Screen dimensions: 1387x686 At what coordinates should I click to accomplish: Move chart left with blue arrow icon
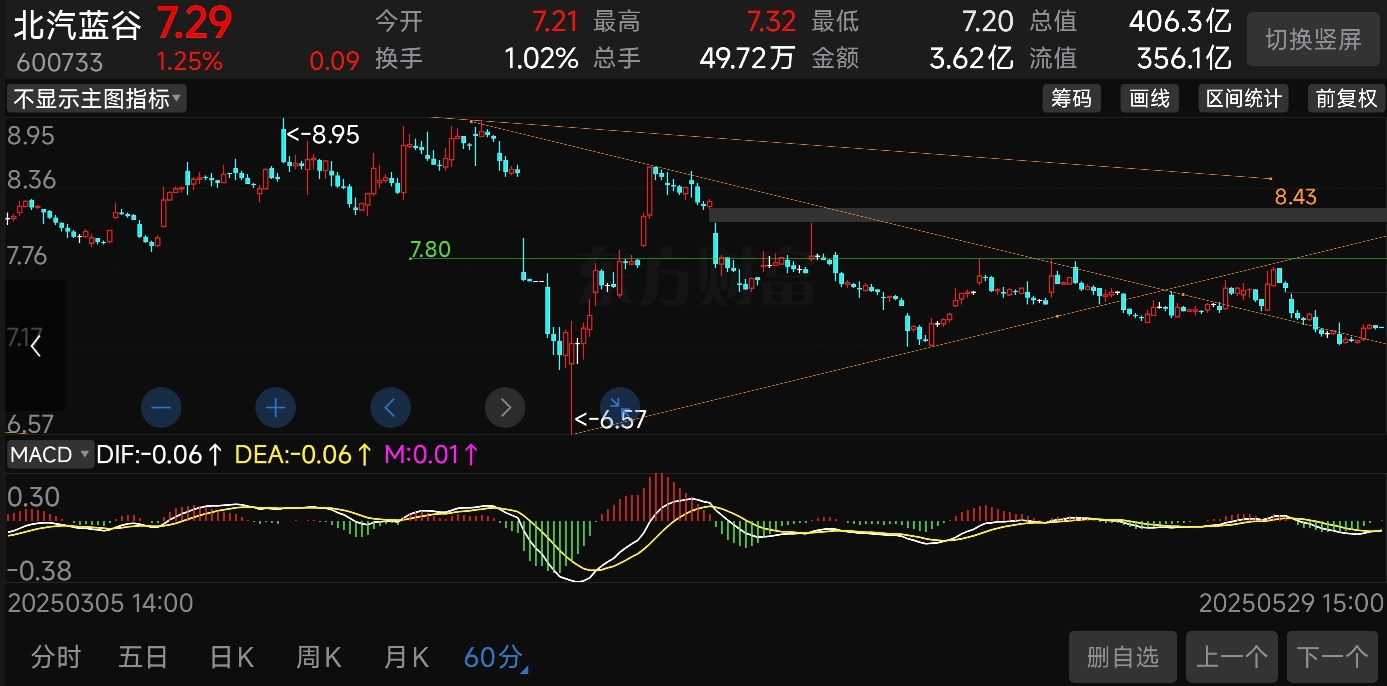[391, 407]
